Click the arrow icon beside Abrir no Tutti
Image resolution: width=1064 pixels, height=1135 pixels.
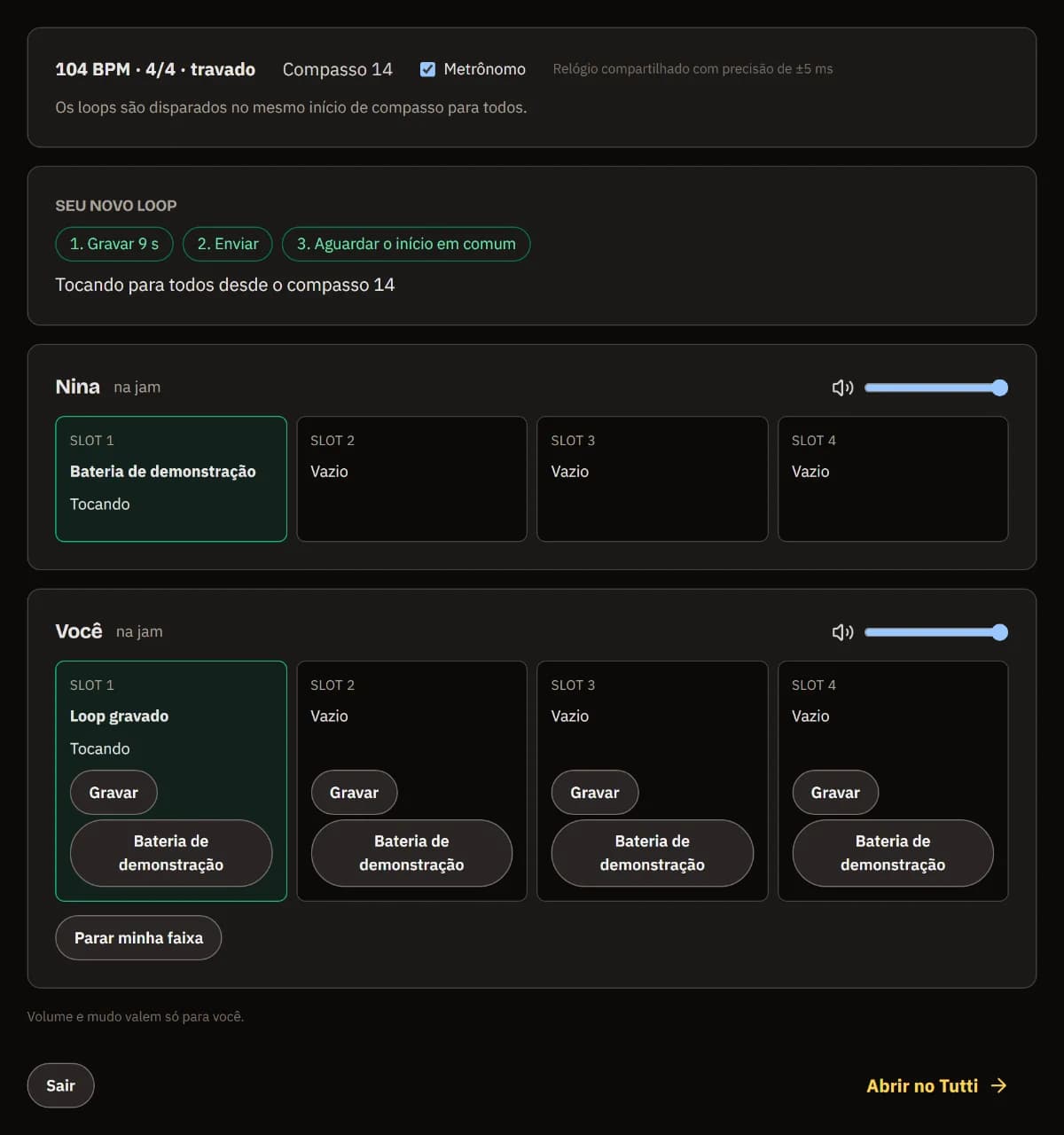click(x=999, y=1085)
